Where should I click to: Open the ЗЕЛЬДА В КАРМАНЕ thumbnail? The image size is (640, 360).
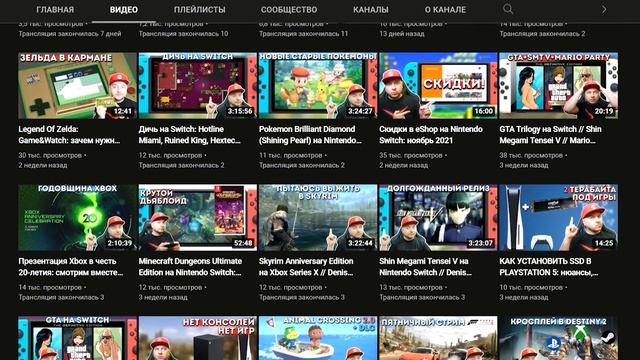coord(78,86)
